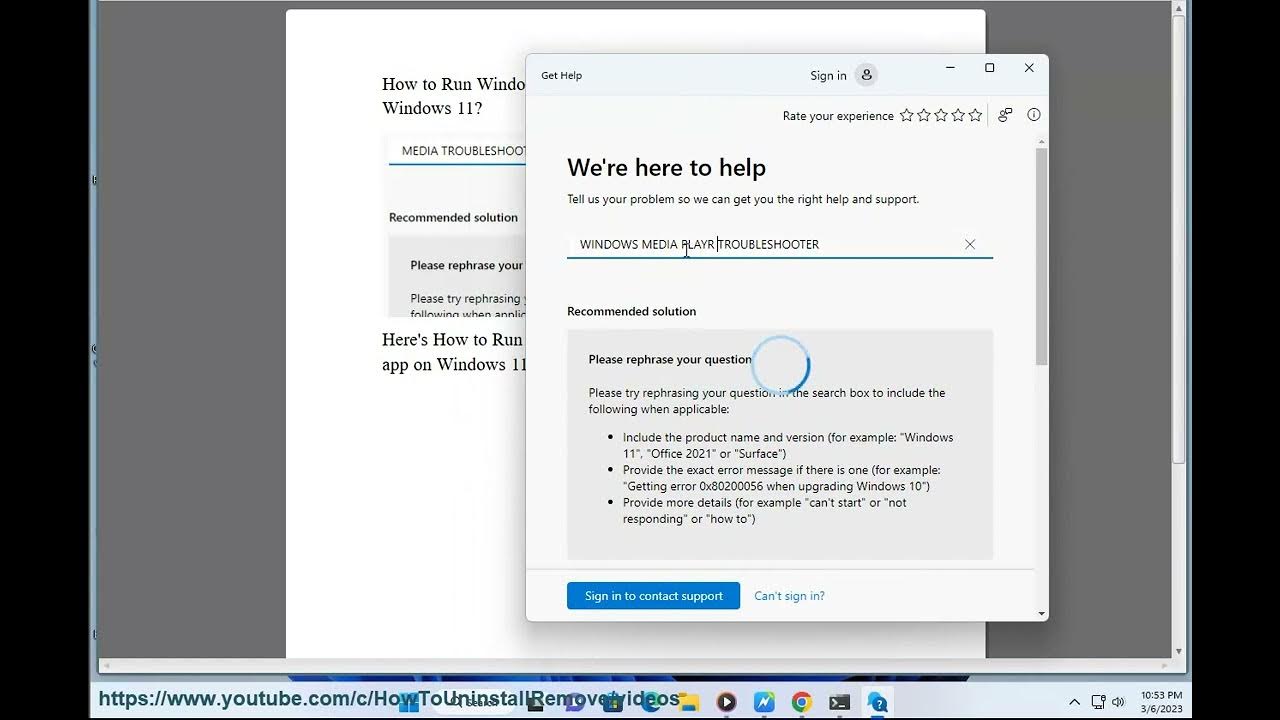Click the background document's right scrollbar up arrow
The width and height of the screenshot is (1280, 720).
pyautogui.click(x=1179, y=8)
